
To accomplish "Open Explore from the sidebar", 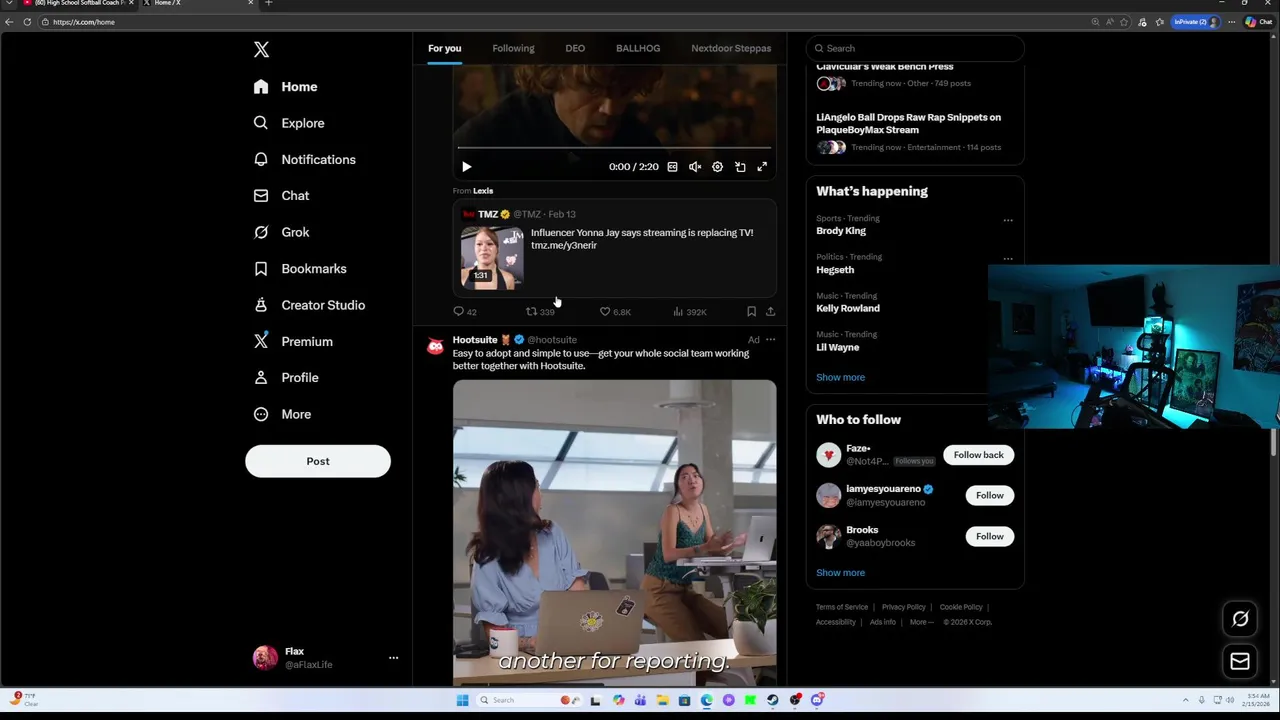I will tap(289, 123).
